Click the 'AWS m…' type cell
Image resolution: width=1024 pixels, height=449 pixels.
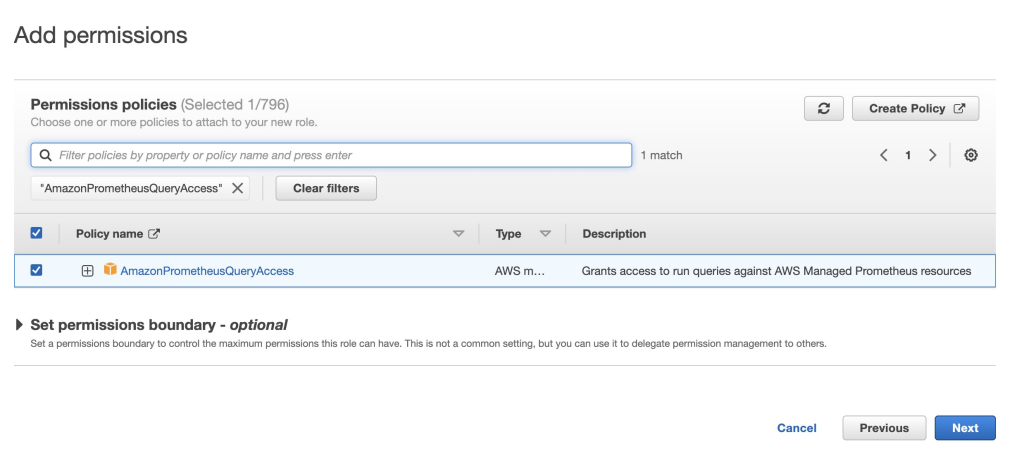[520, 271]
